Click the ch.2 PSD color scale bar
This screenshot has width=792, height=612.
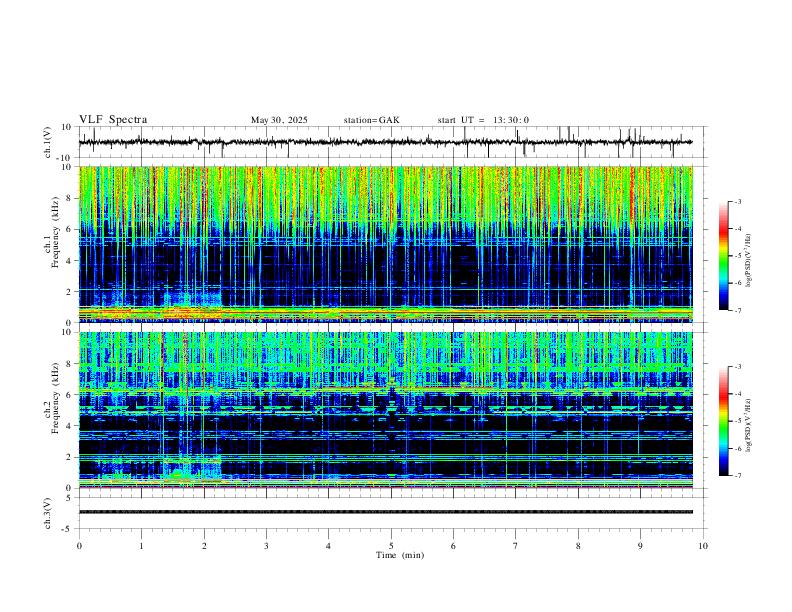(x=724, y=421)
